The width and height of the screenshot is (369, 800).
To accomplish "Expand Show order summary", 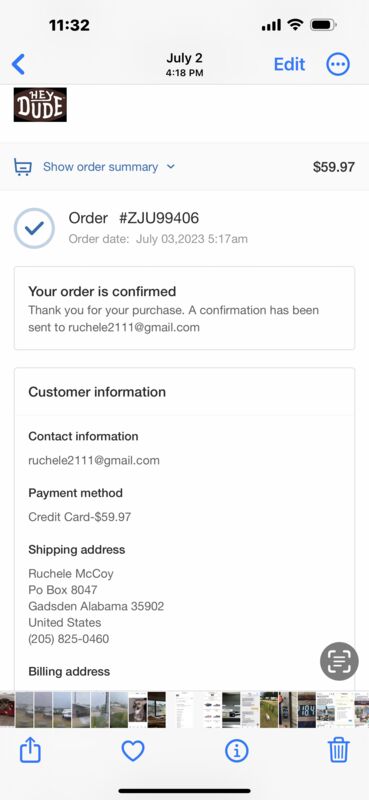I will 101,167.
